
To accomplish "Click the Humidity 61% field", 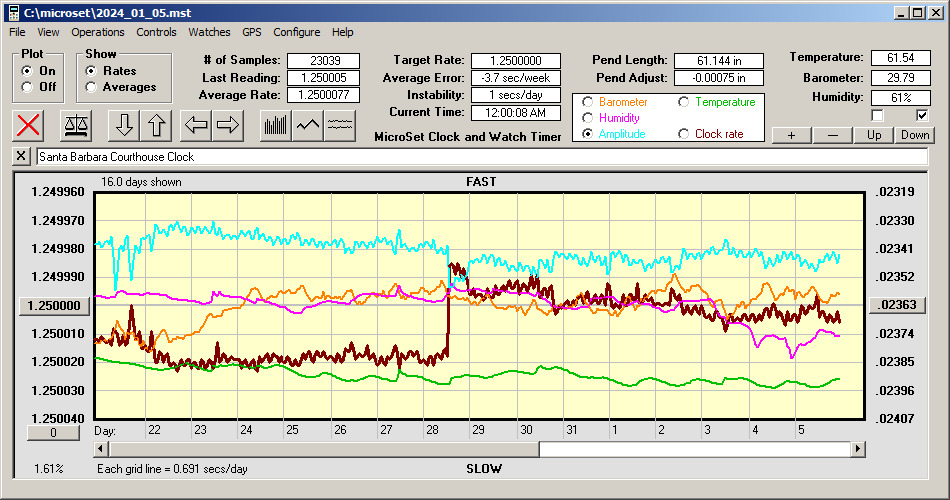I will click(900, 98).
